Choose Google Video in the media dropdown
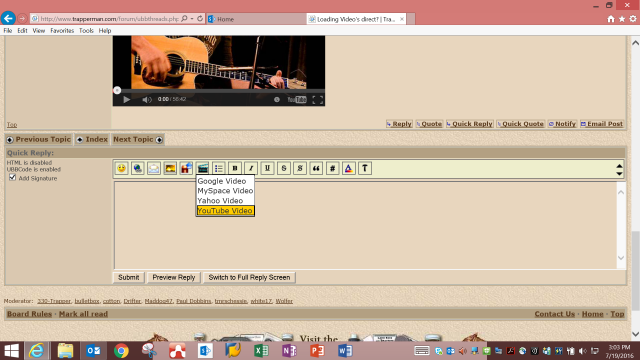 [x=222, y=181]
